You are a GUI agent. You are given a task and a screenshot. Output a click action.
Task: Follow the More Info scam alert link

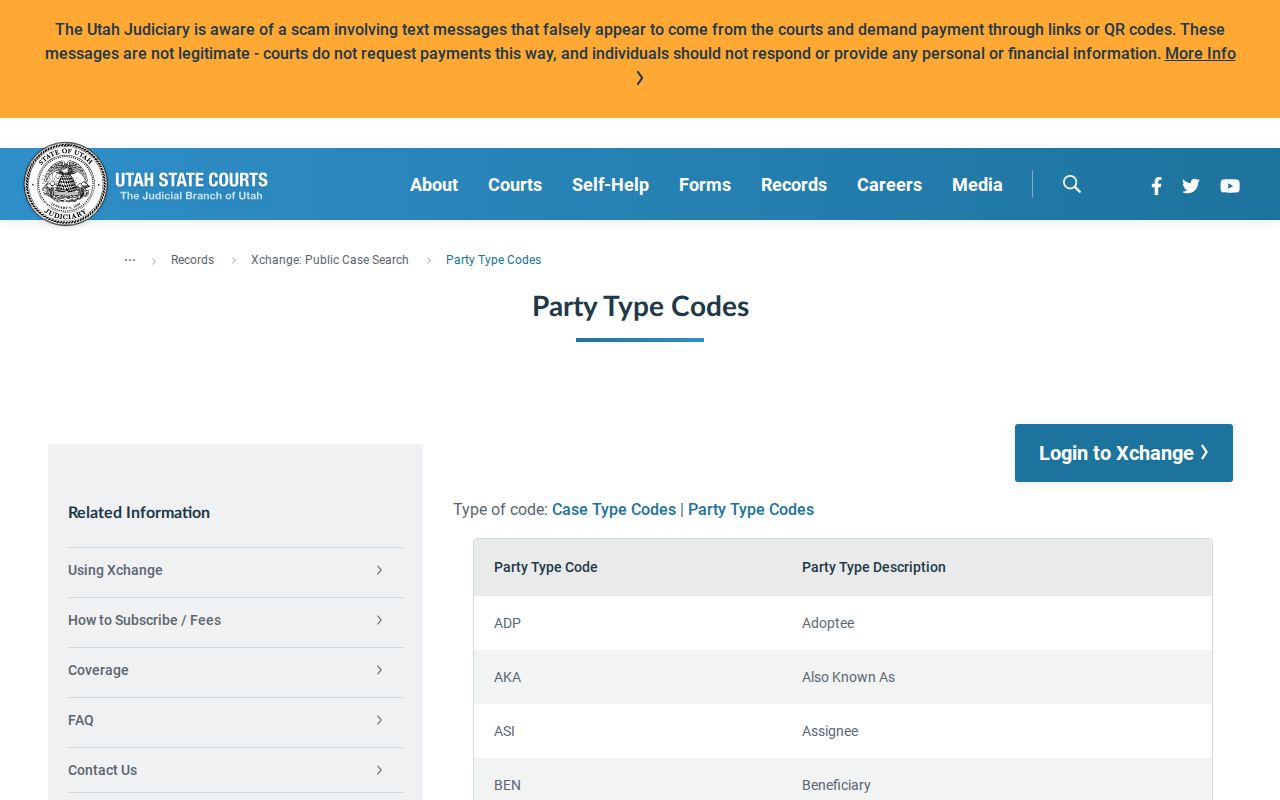click(x=1200, y=54)
